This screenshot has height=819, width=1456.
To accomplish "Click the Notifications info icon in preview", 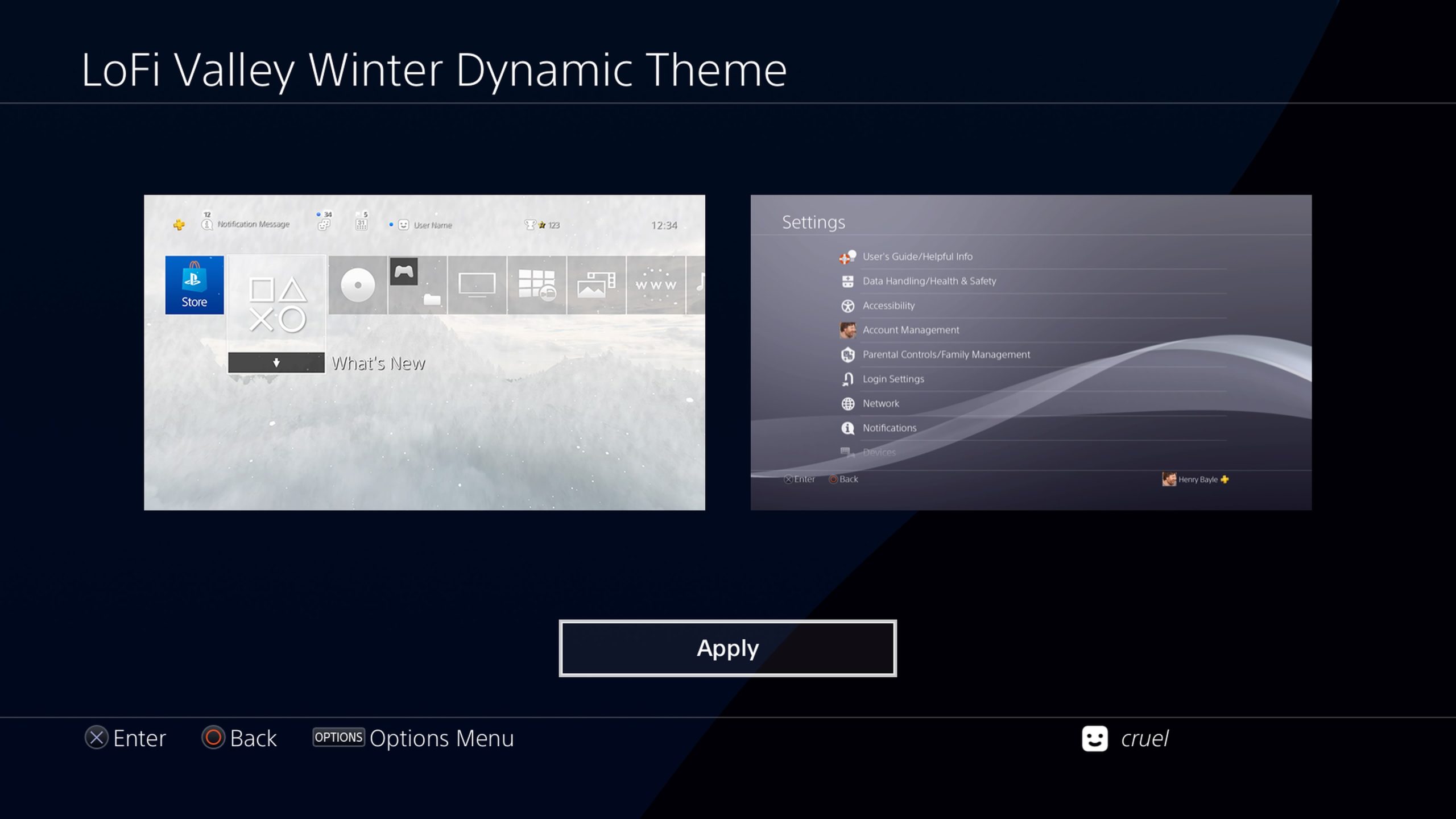I will [x=847, y=428].
